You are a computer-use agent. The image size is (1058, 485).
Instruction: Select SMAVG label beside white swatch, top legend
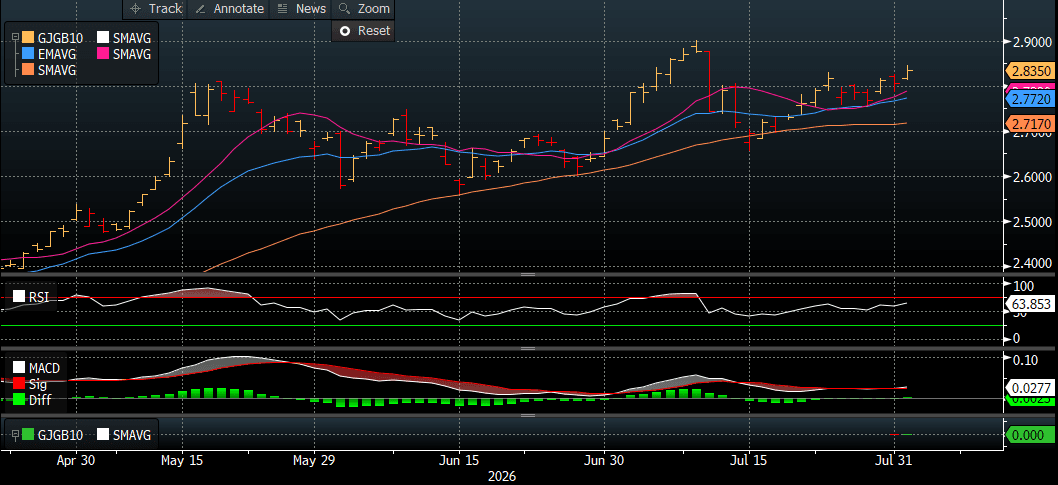coord(132,38)
